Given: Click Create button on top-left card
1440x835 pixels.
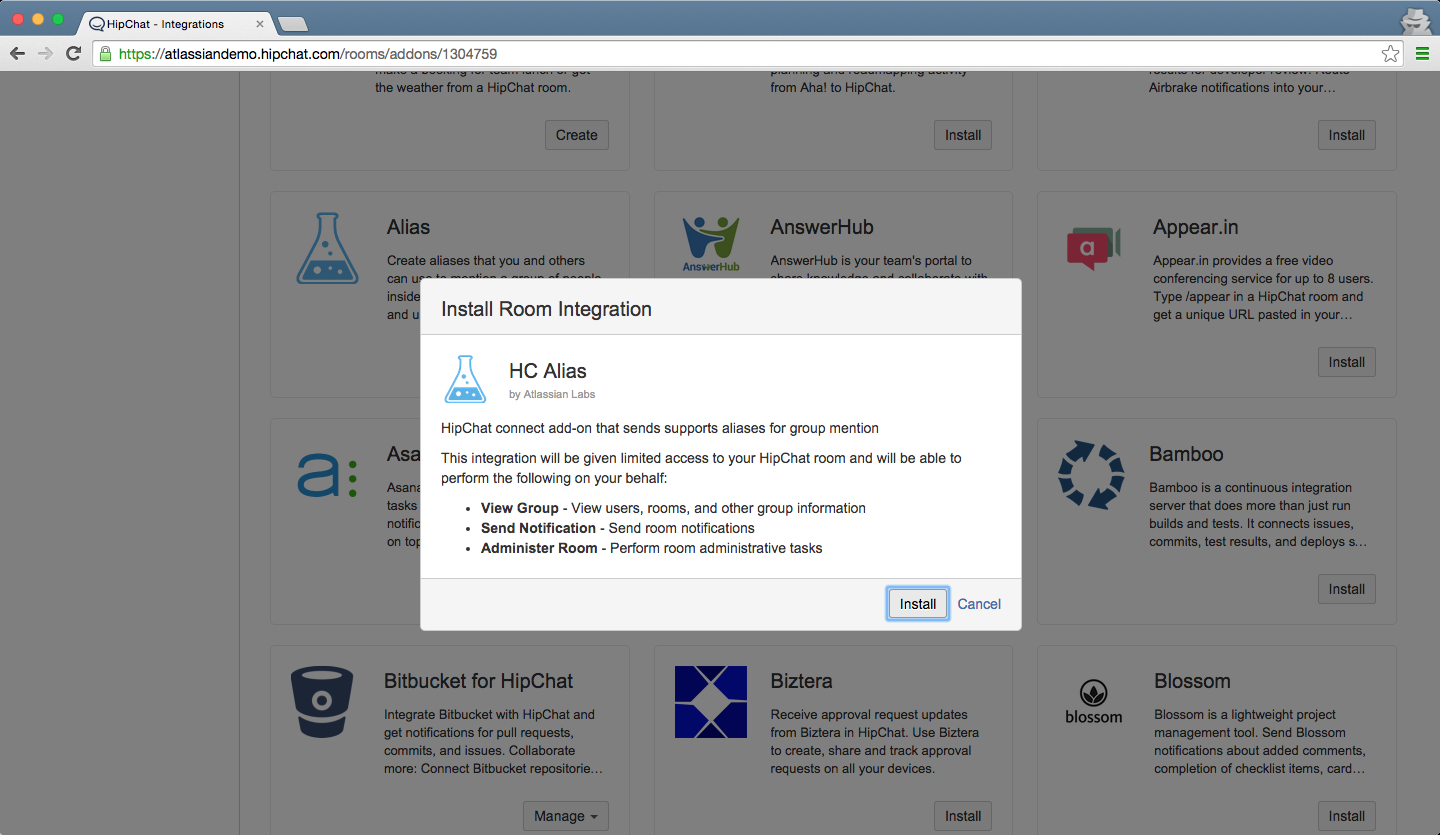Looking at the screenshot, I should coord(577,135).
